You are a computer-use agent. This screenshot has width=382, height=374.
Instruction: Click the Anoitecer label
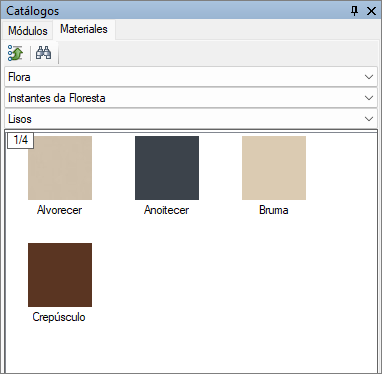coord(167,210)
